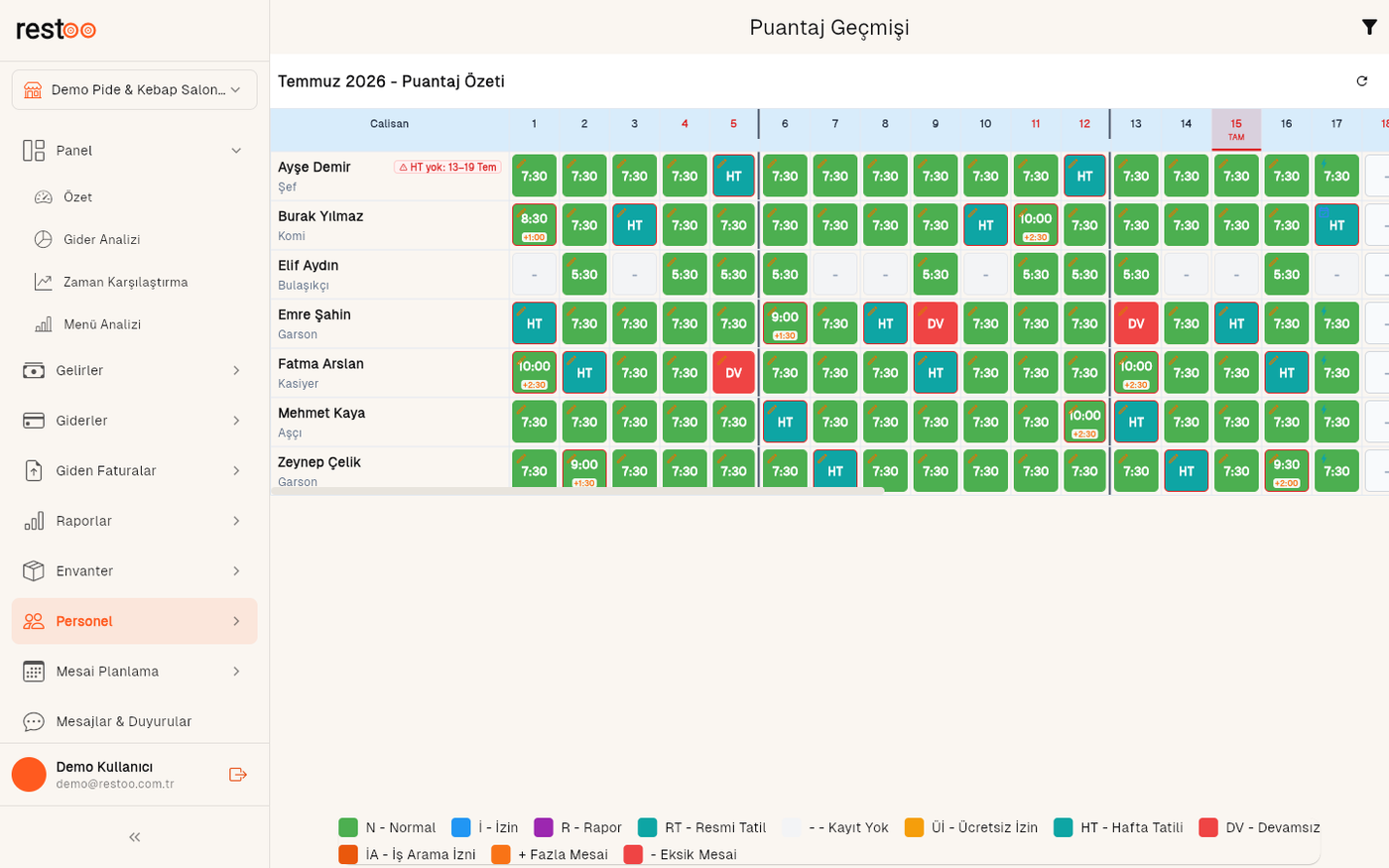Click the Gider Analizi pie icon
The image size is (1389, 868).
pos(43,239)
